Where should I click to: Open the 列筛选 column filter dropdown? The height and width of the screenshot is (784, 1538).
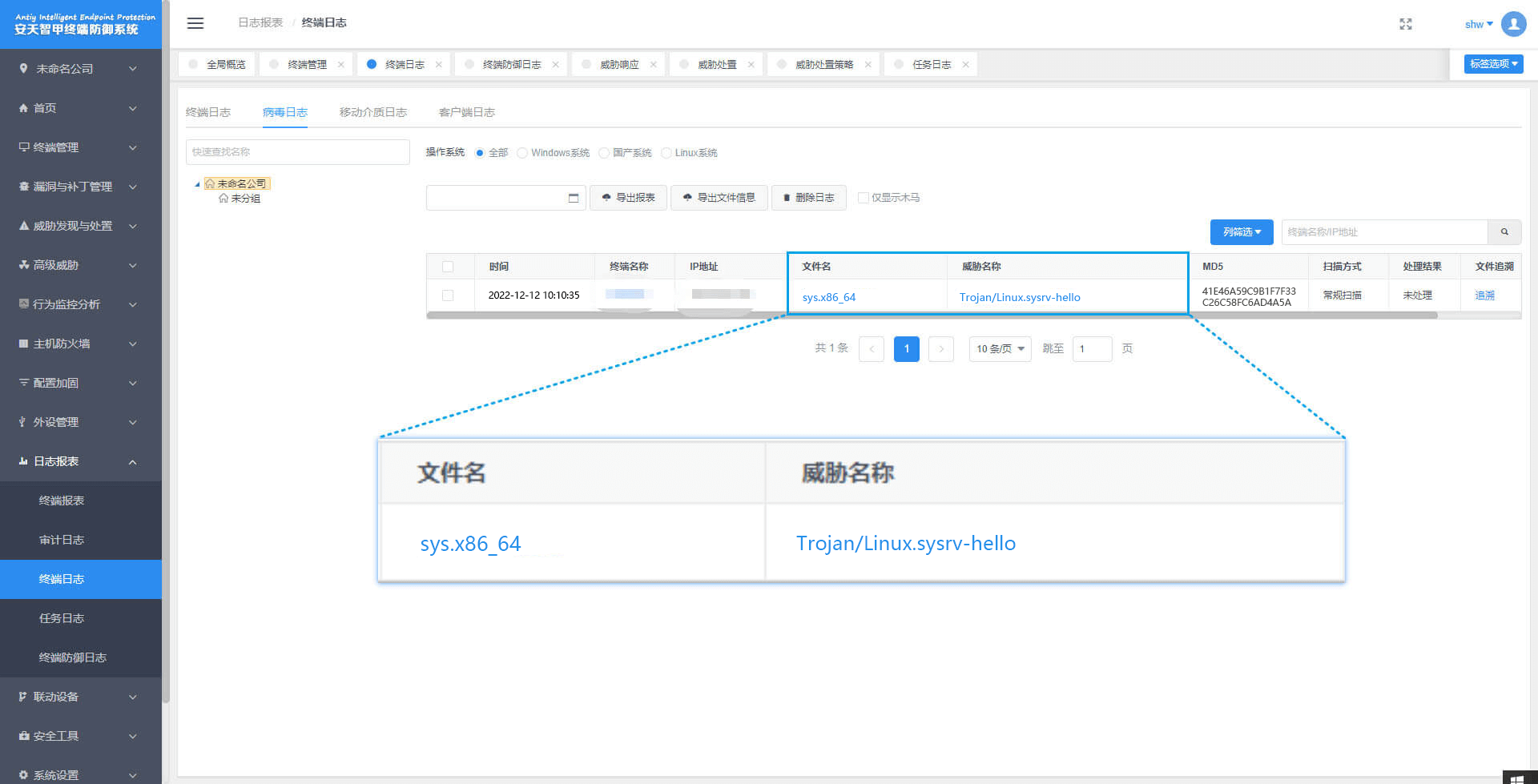[x=1241, y=232]
